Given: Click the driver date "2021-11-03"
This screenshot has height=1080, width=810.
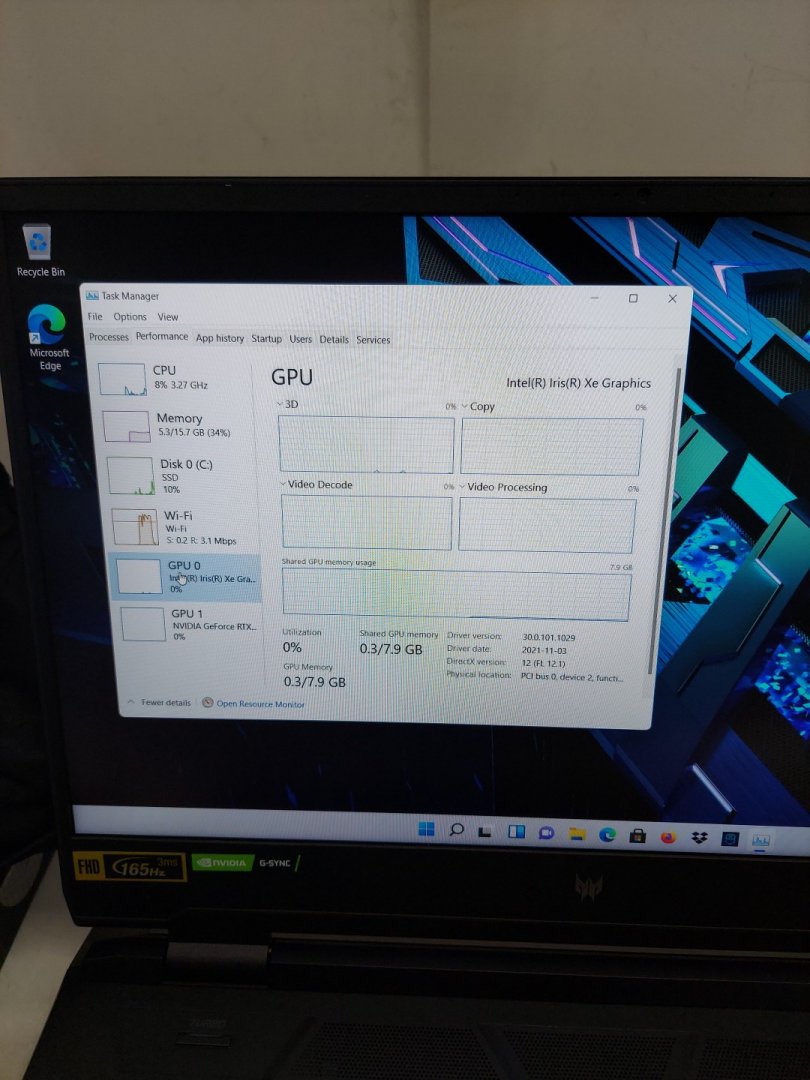Looking at the screenshot, I should pos(544,650).
